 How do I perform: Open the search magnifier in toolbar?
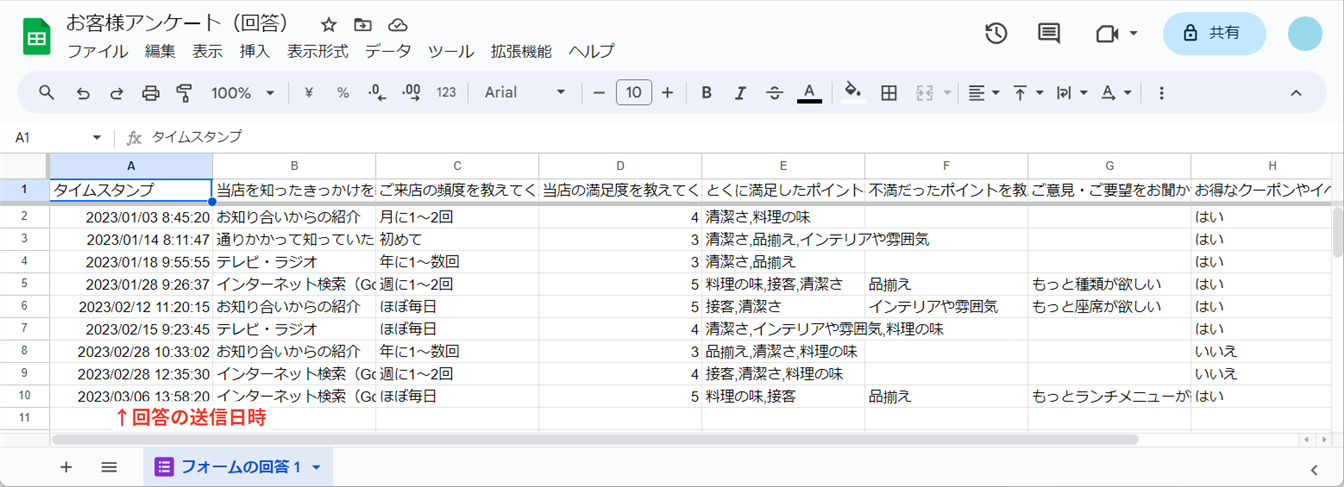click(47, 93)
